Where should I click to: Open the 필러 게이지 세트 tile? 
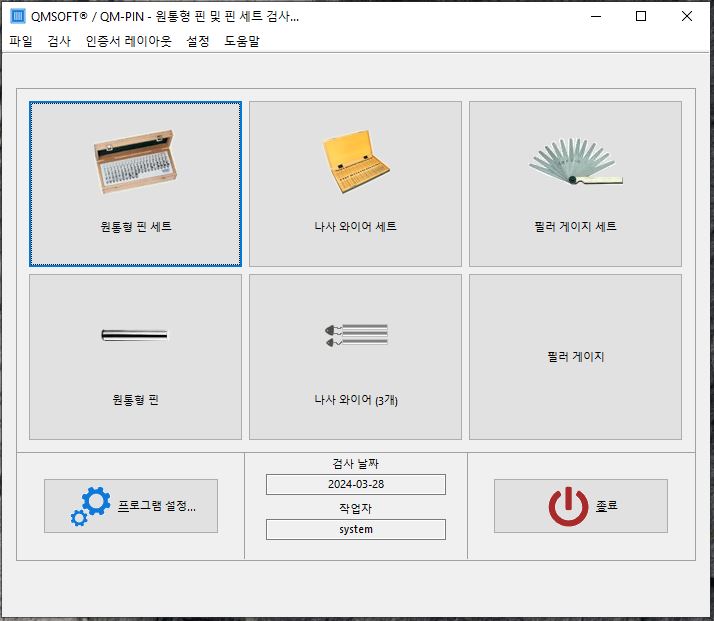[x=575, y=184]
